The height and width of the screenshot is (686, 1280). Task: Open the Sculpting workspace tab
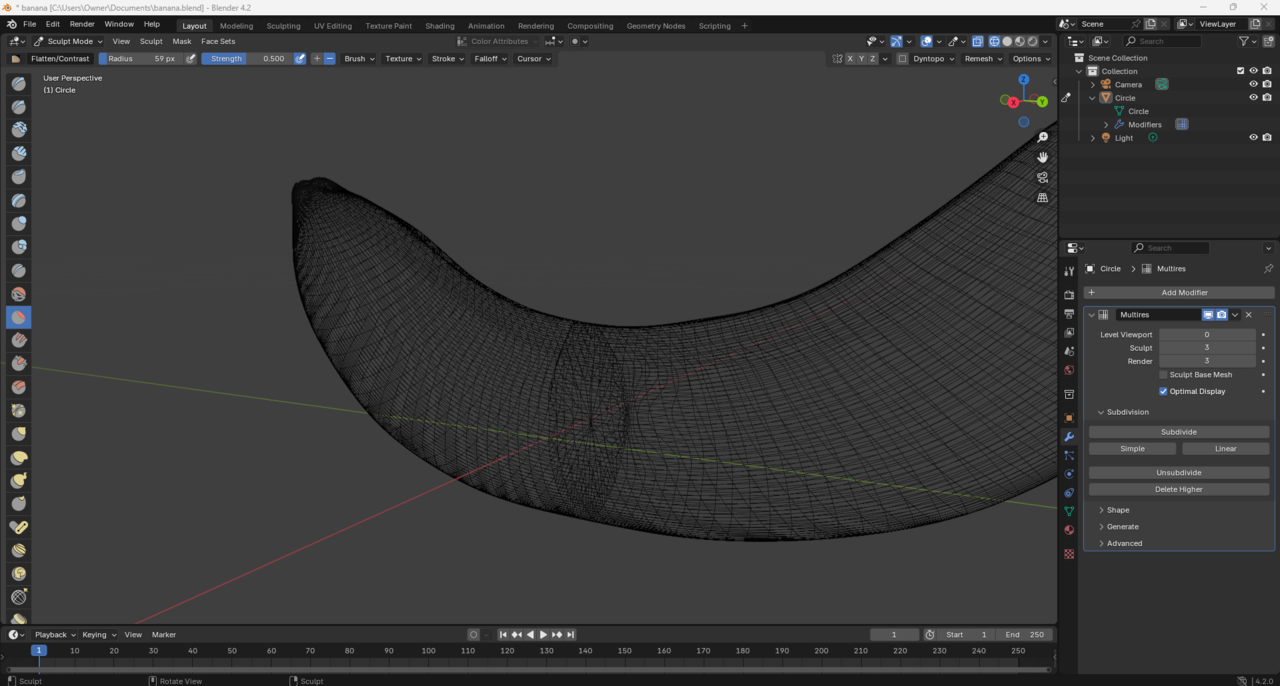click(283, 26)
